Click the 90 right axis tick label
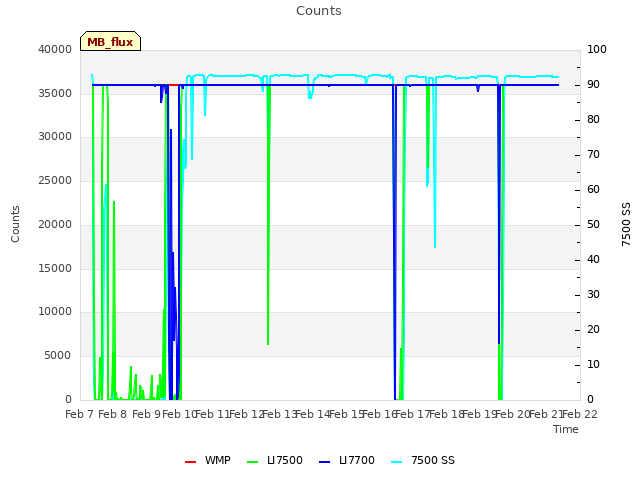This screenshot has height=480, width=640. click(593, 84)
